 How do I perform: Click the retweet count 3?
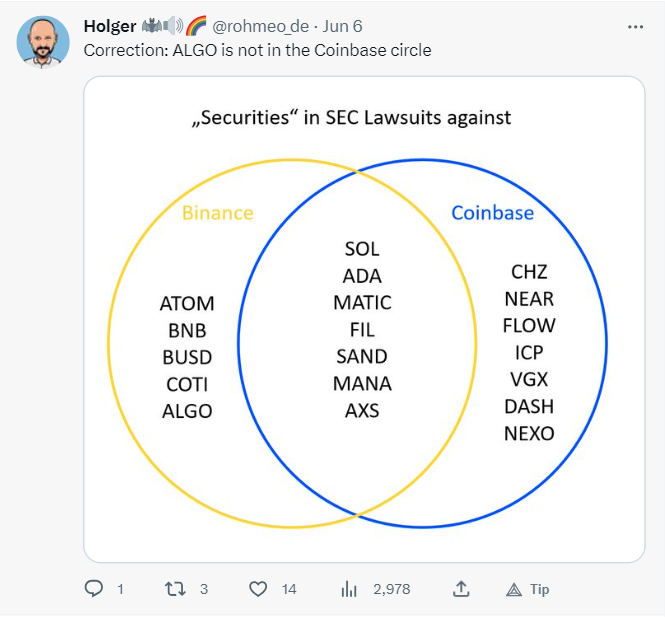204,589
